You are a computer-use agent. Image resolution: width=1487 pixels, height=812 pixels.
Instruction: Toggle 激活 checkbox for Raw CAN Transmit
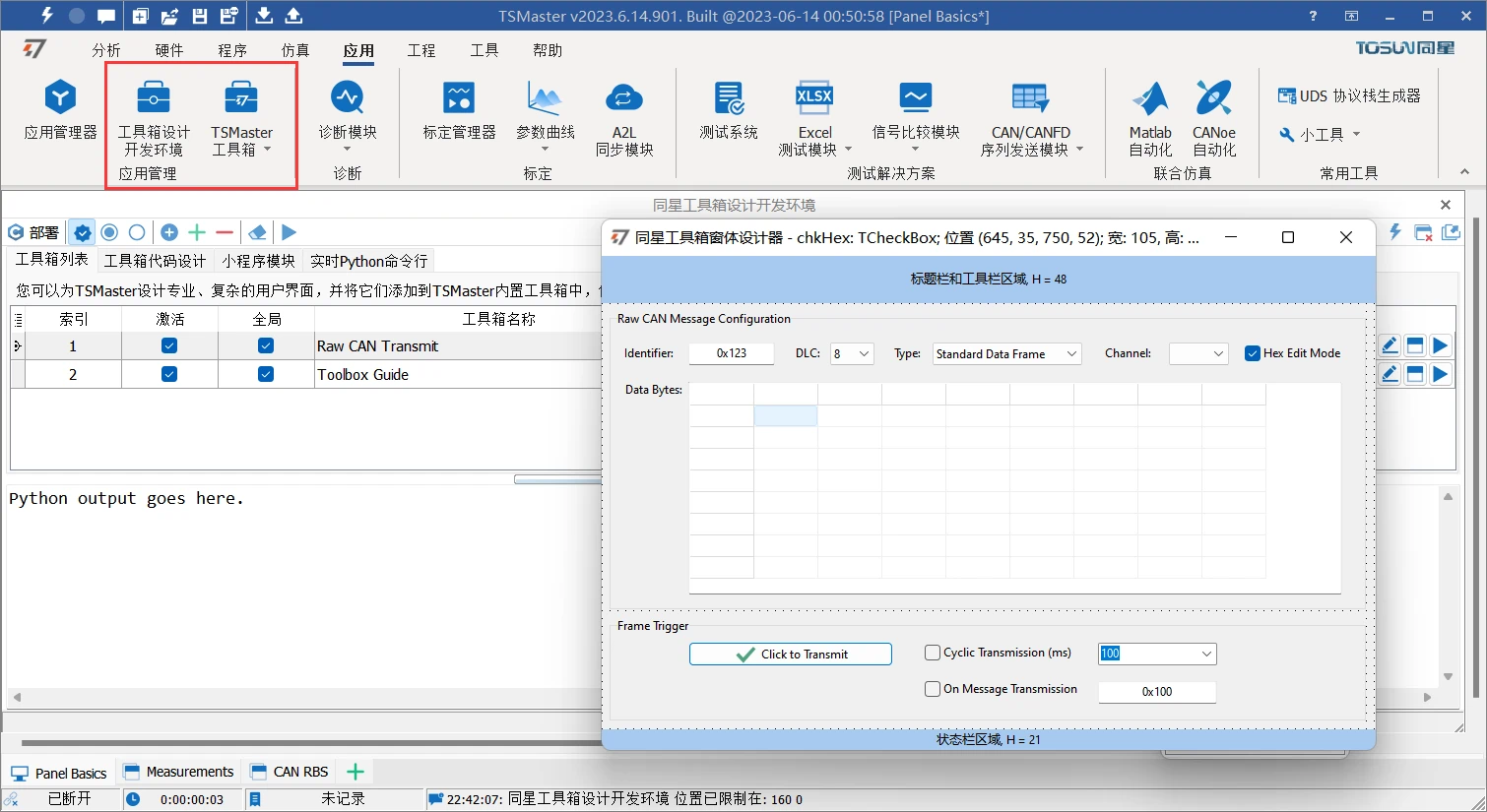pyautogui.click(x=169, y=345)
